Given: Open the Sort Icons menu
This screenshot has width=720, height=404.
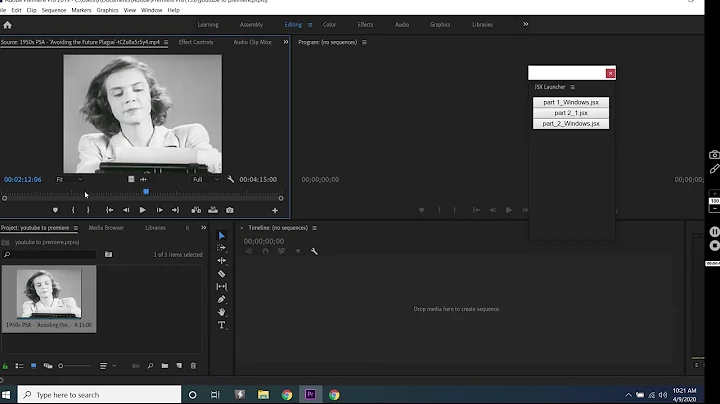Looking at the screenshot, I should pos(107,366).
